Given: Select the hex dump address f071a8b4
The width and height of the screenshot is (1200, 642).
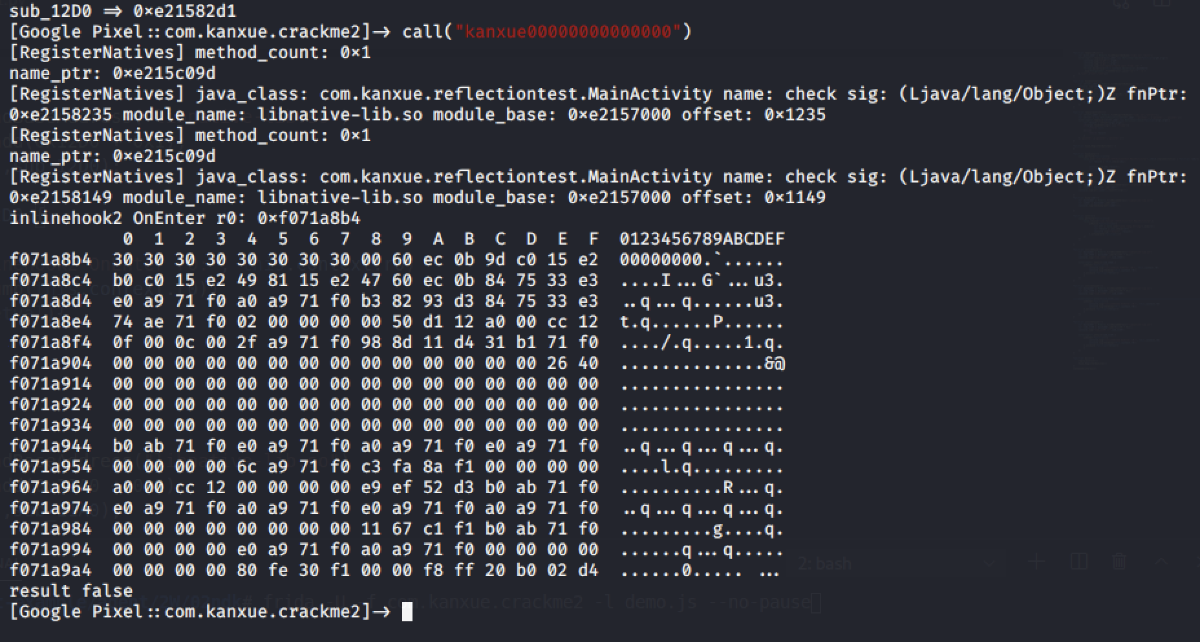Looking at the screenshot, I should (51, 259).
